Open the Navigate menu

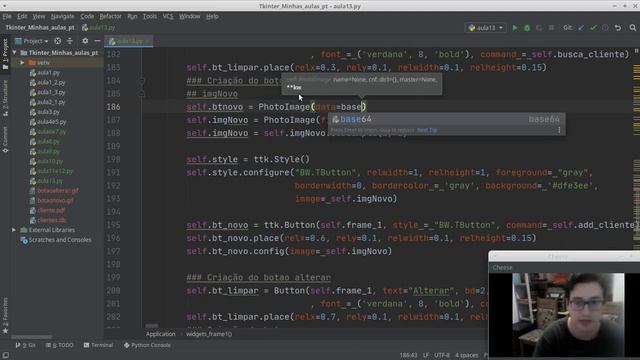(x=62, y=16)
